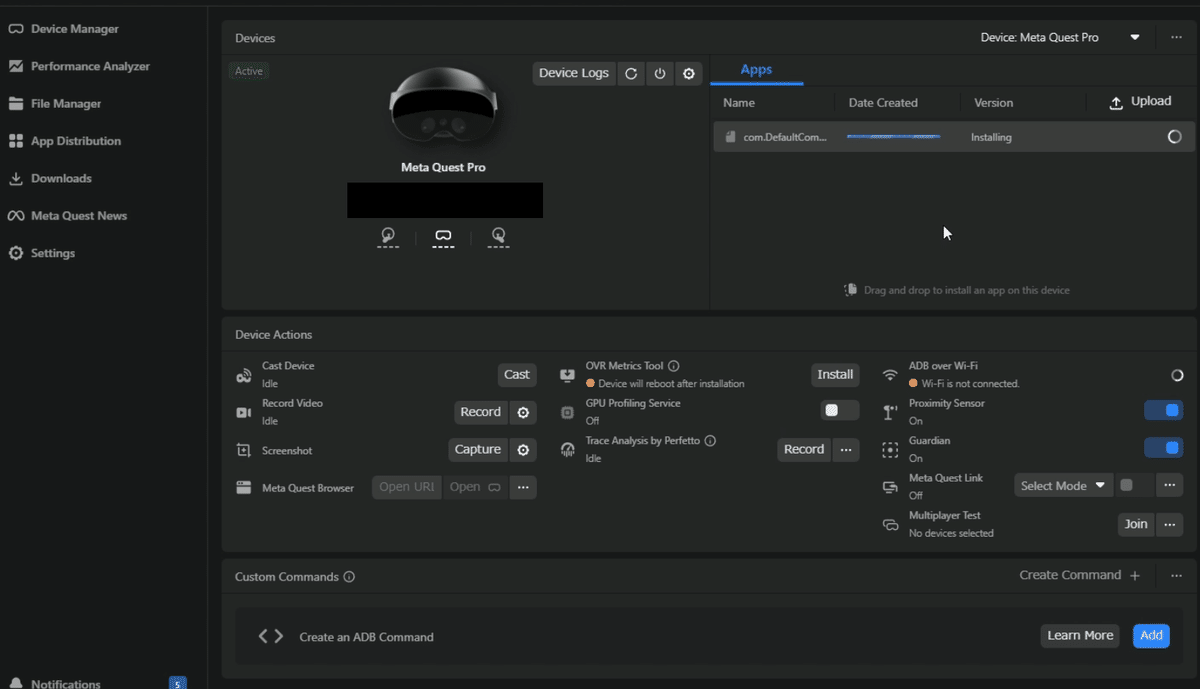Screen dimensions: 1200x689
Task: Open Meta Quest Link more options
Action: [x=1170, y=486]
